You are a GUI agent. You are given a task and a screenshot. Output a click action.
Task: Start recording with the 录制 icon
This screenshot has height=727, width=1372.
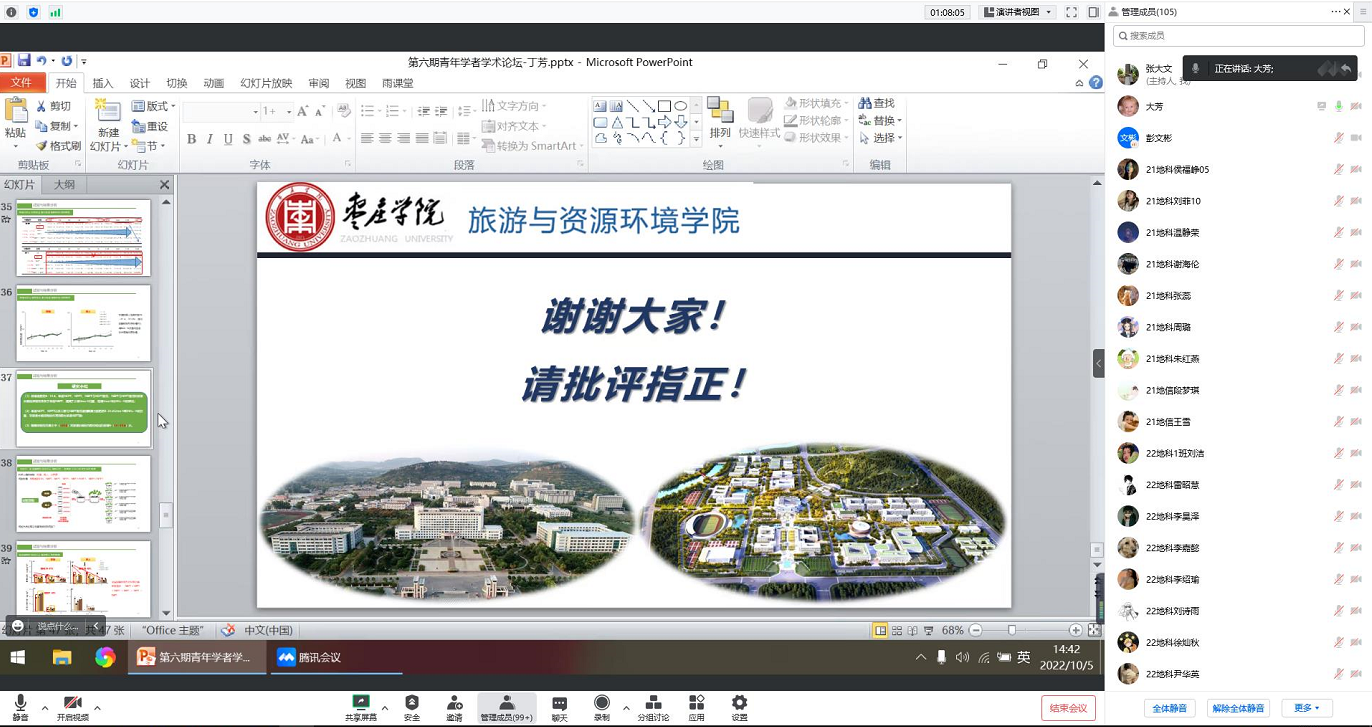click(x=601, y=707)
